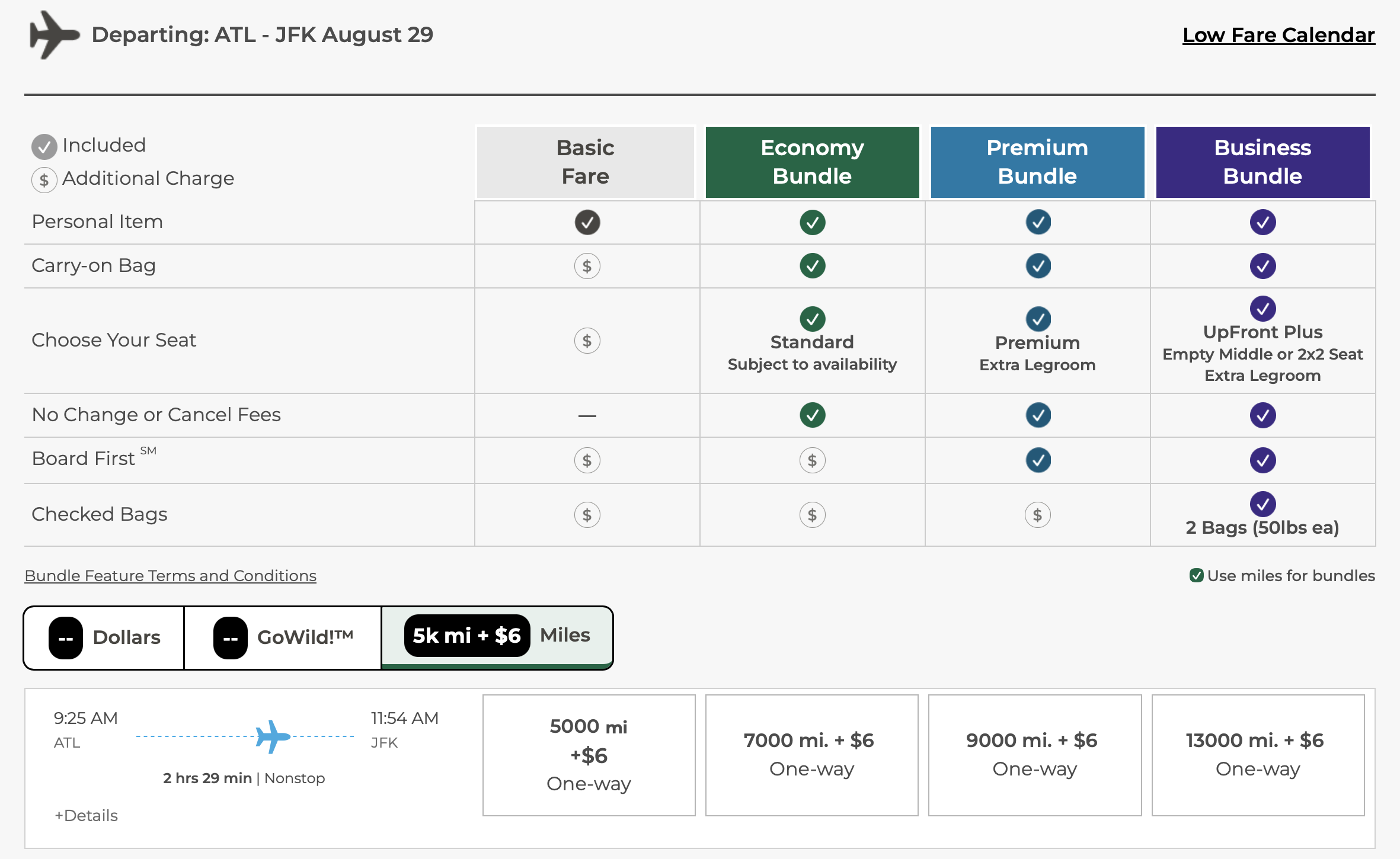
Task: Click Economy Bundle Personal Item checkmark
Action: tap(813, 222)
